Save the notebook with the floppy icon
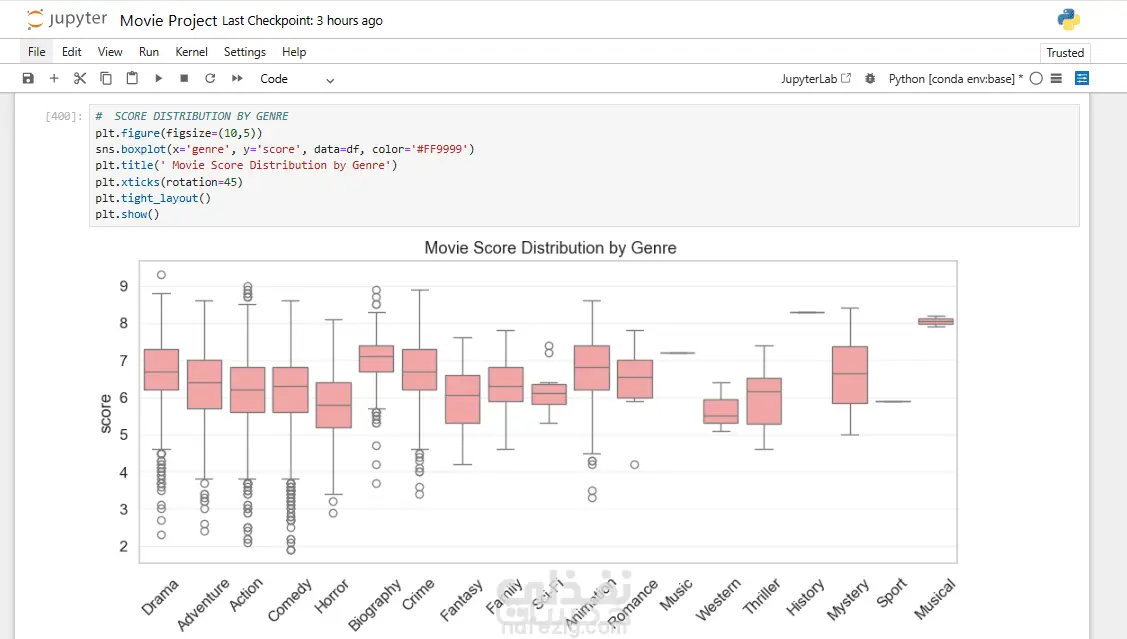 pos(28,78)
